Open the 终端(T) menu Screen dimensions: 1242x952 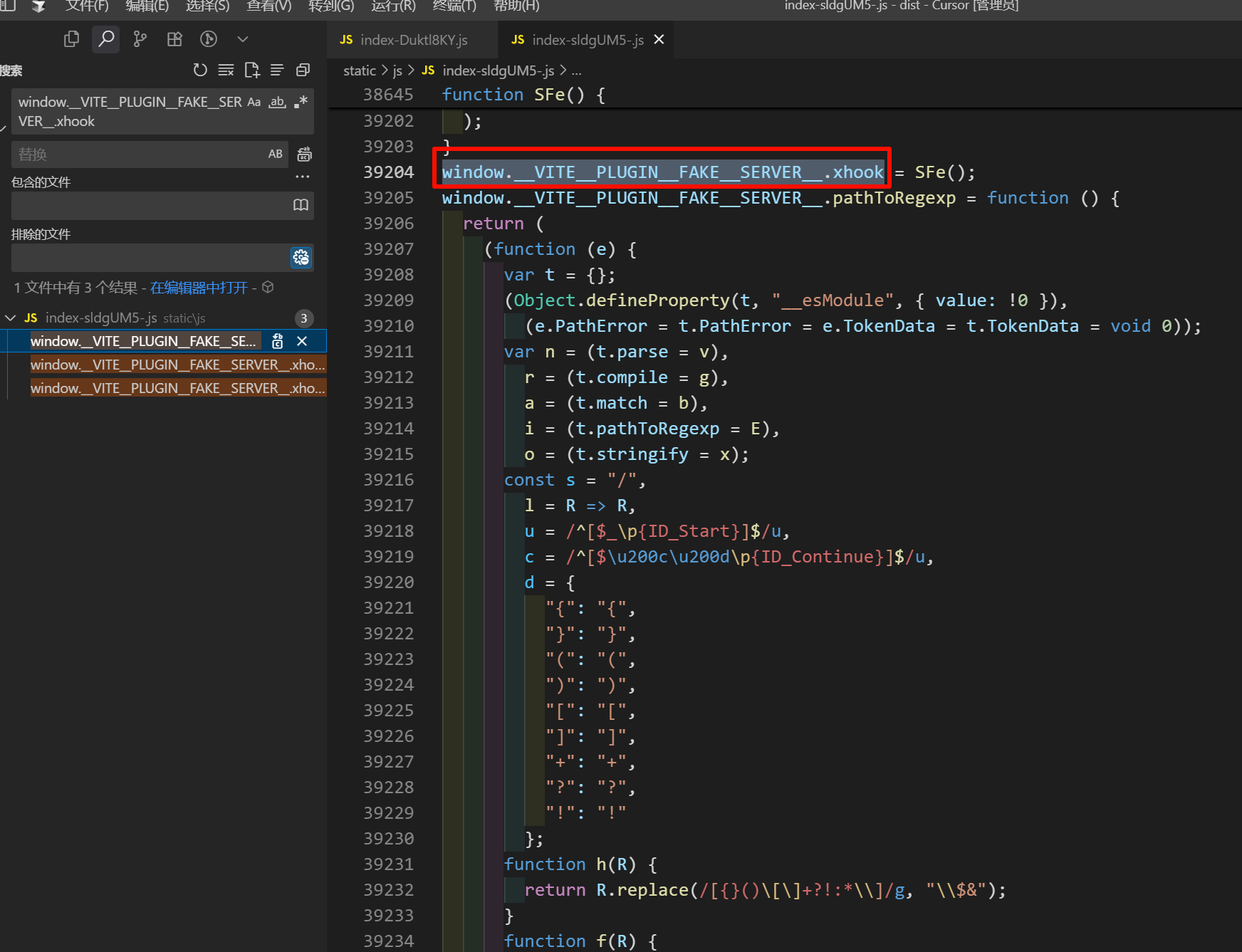tap(454, 6)
